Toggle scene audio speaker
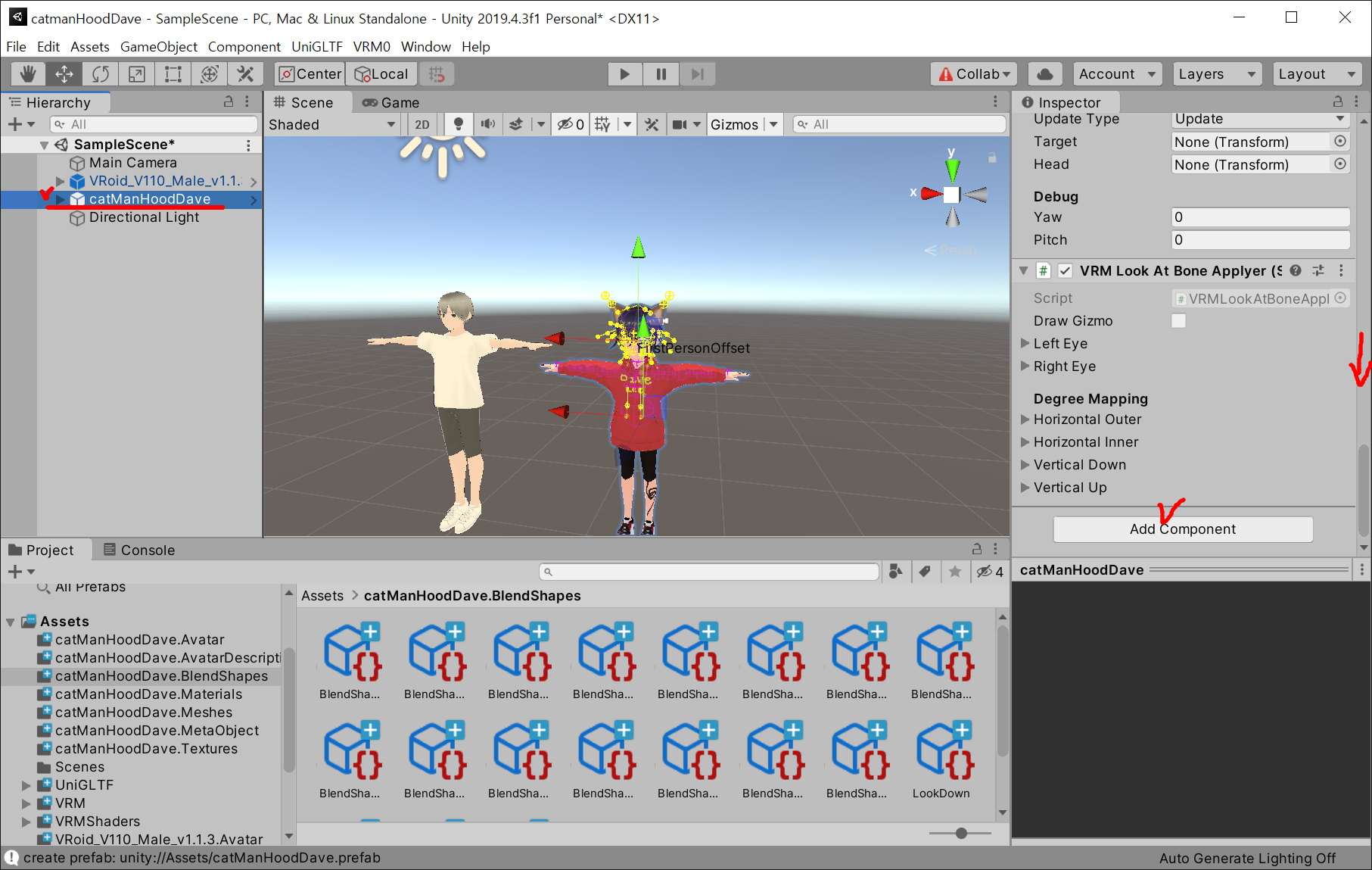1372x870 pixels. coord(488,124)
